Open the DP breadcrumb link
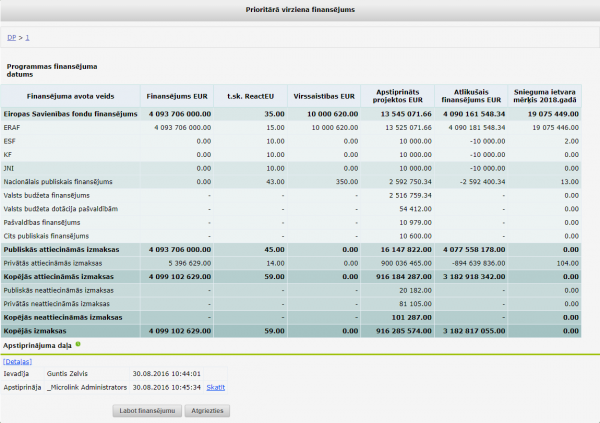The width and height of the screenshot is (600, 423). pos(11,37)
